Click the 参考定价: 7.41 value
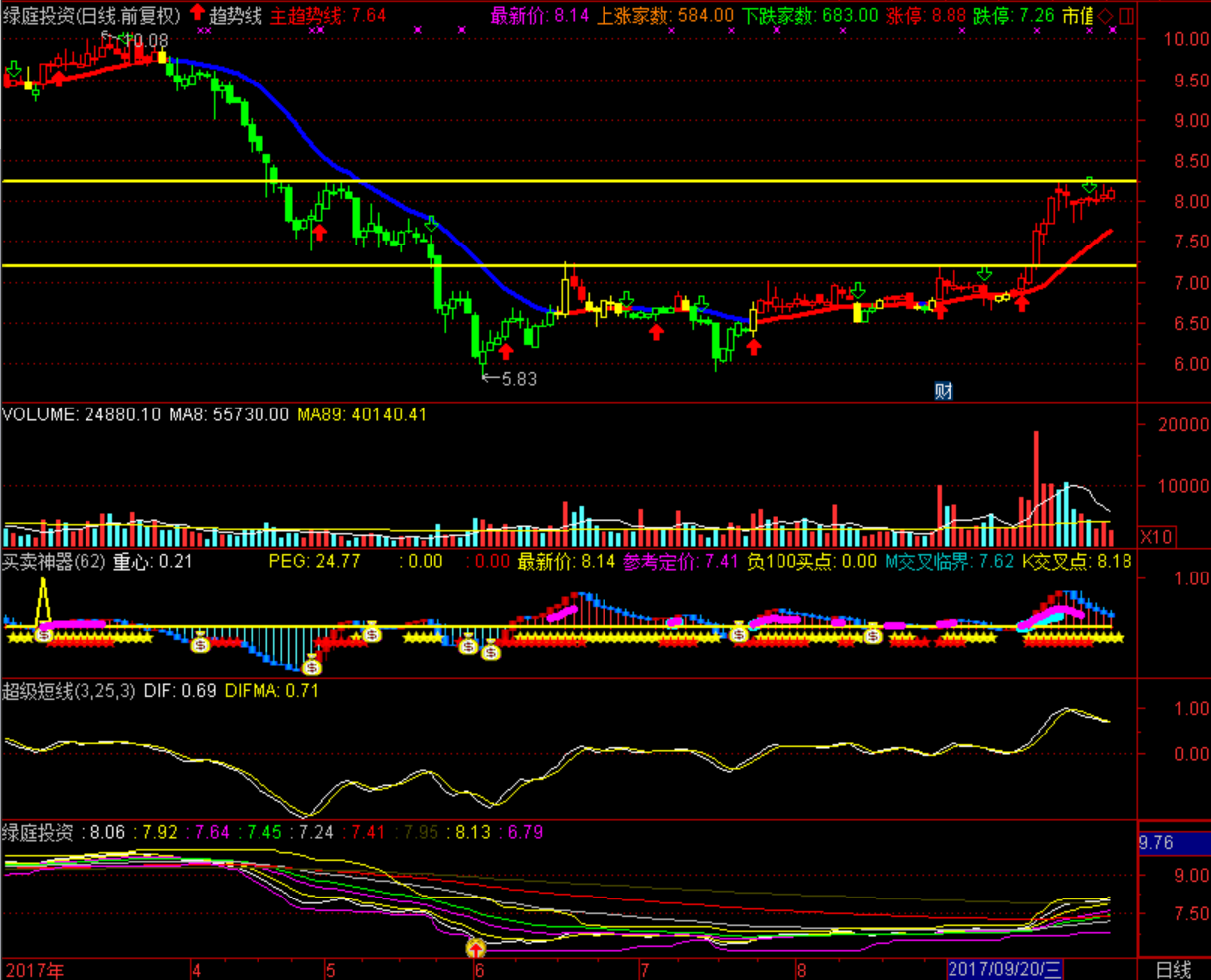1211x980 pixels. click(x=681, y=561)
